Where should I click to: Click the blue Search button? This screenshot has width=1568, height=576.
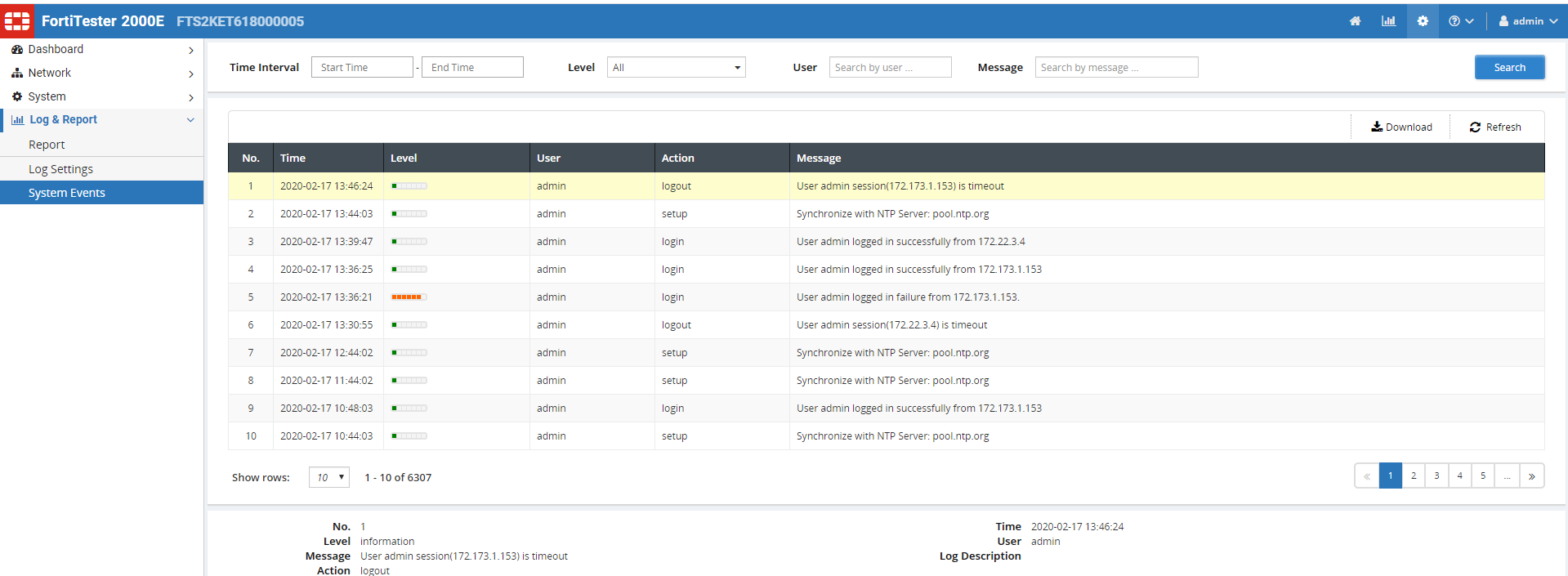(x=1510, y=67)
